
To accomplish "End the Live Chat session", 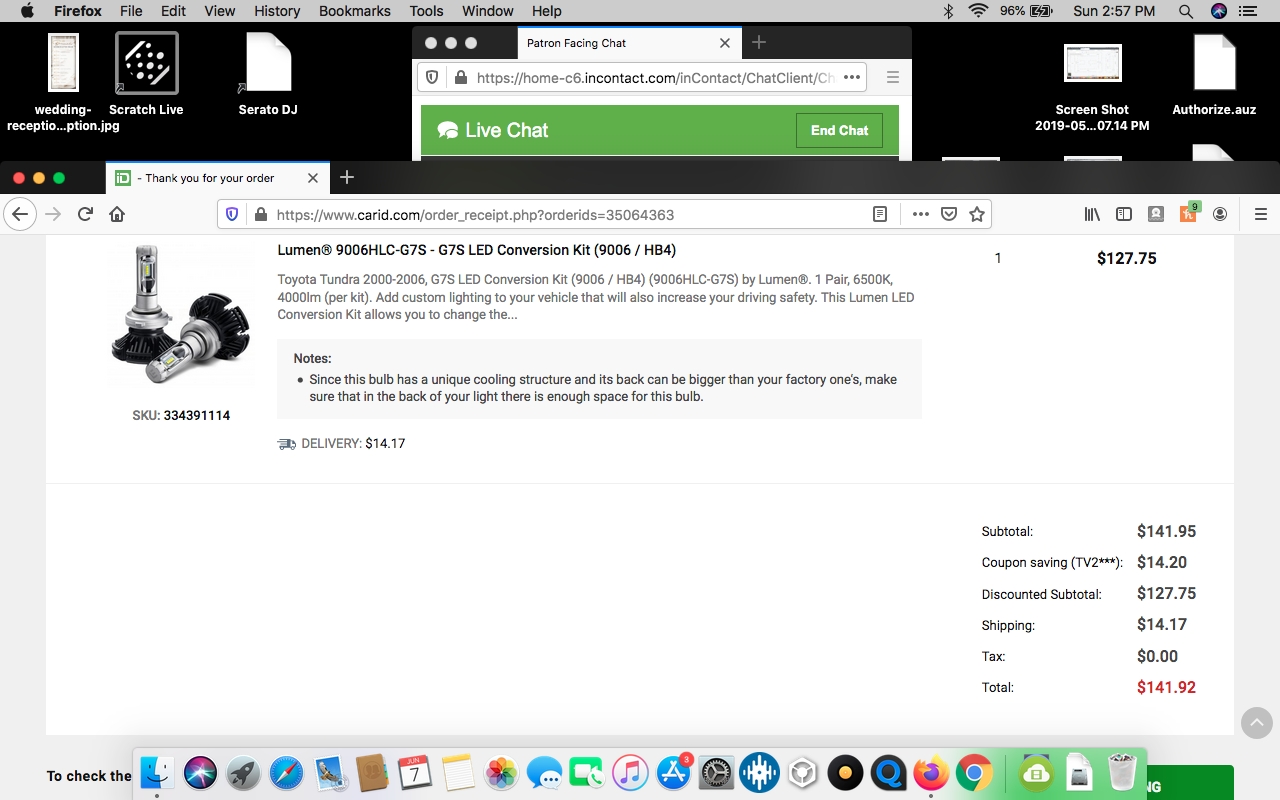I will [x=839, y=130].
